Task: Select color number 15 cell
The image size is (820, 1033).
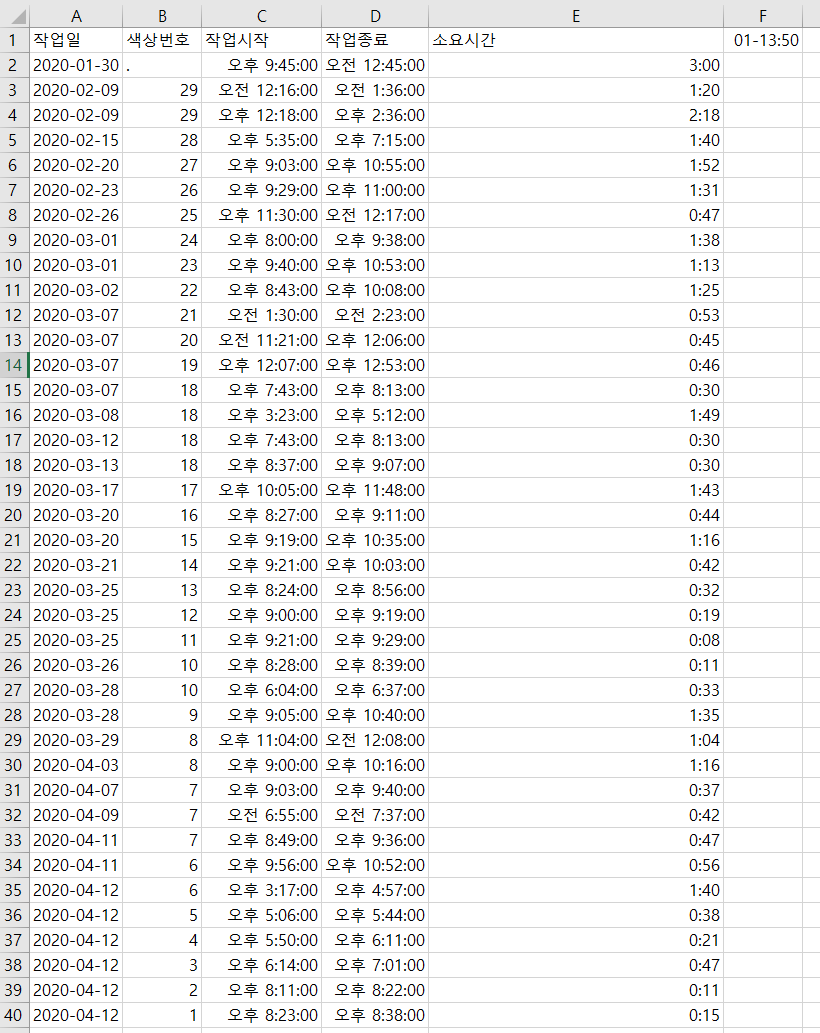Action: [x=162, y=540]
